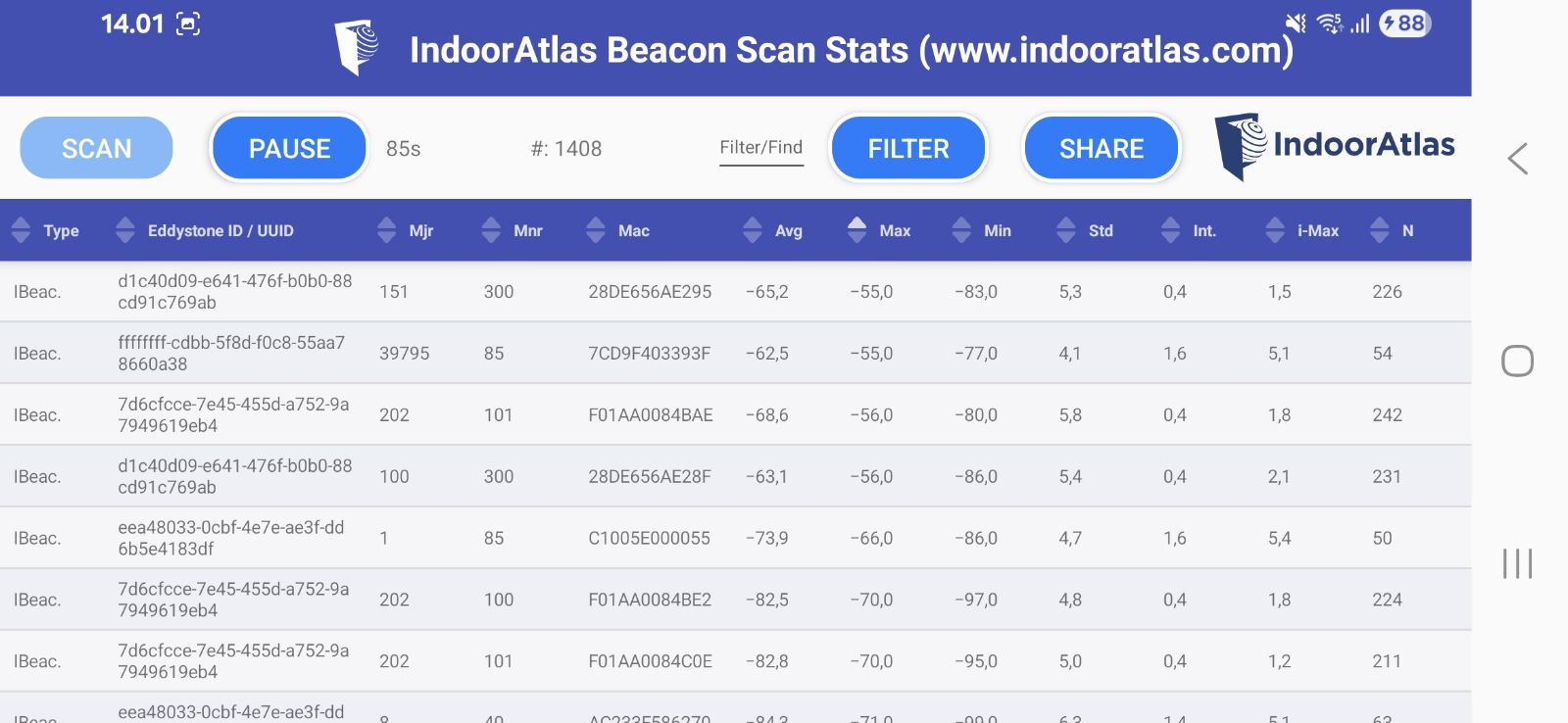Select the beacon row with Mac C1005E000055
Viewport: 1568px width, 723px height.
(649, 538)
